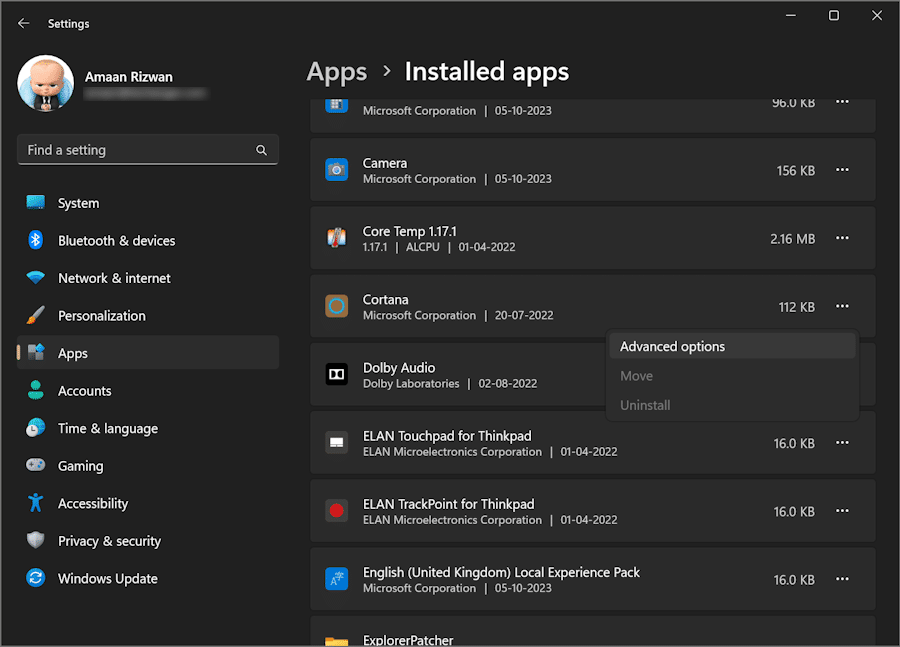This screenshot has height=647, width=900.
Task: Go to System settings label
Action: (79, 203)
